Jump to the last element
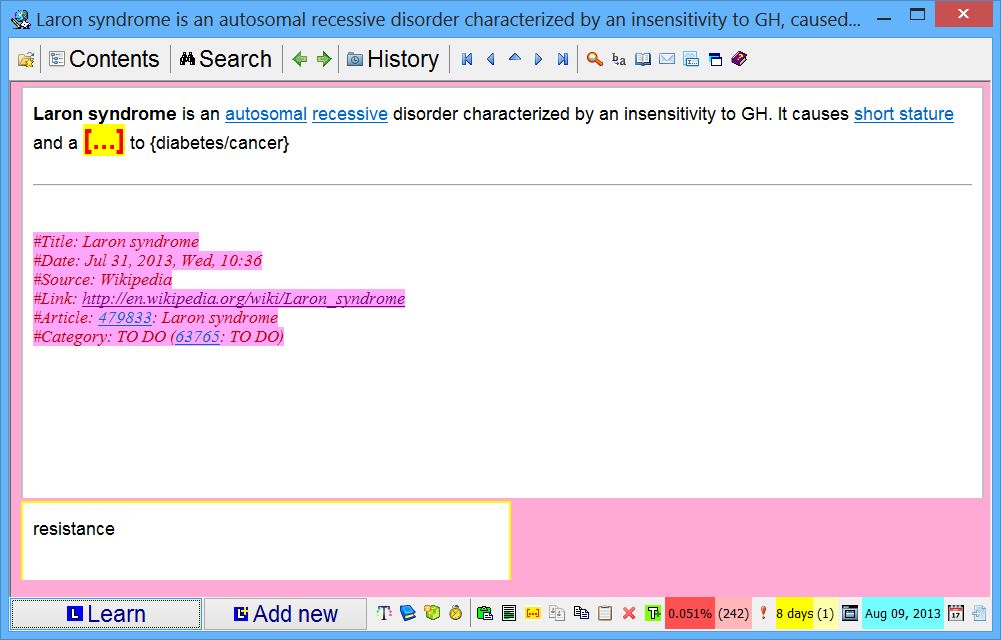1001x640 pixels. coord(563,60)
